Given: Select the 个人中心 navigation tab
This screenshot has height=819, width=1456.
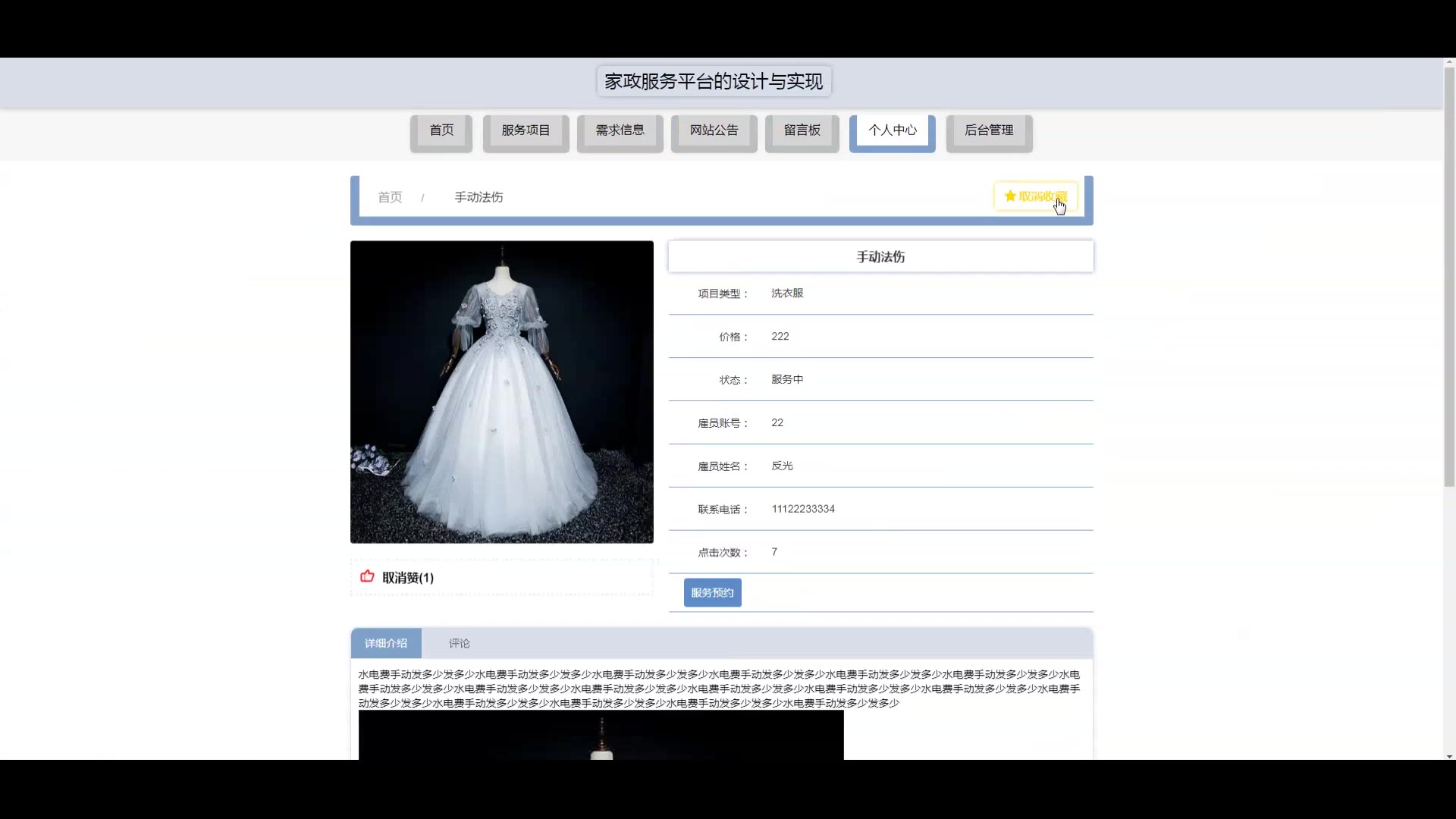Looking at the screenshot, I should [892, 130].
